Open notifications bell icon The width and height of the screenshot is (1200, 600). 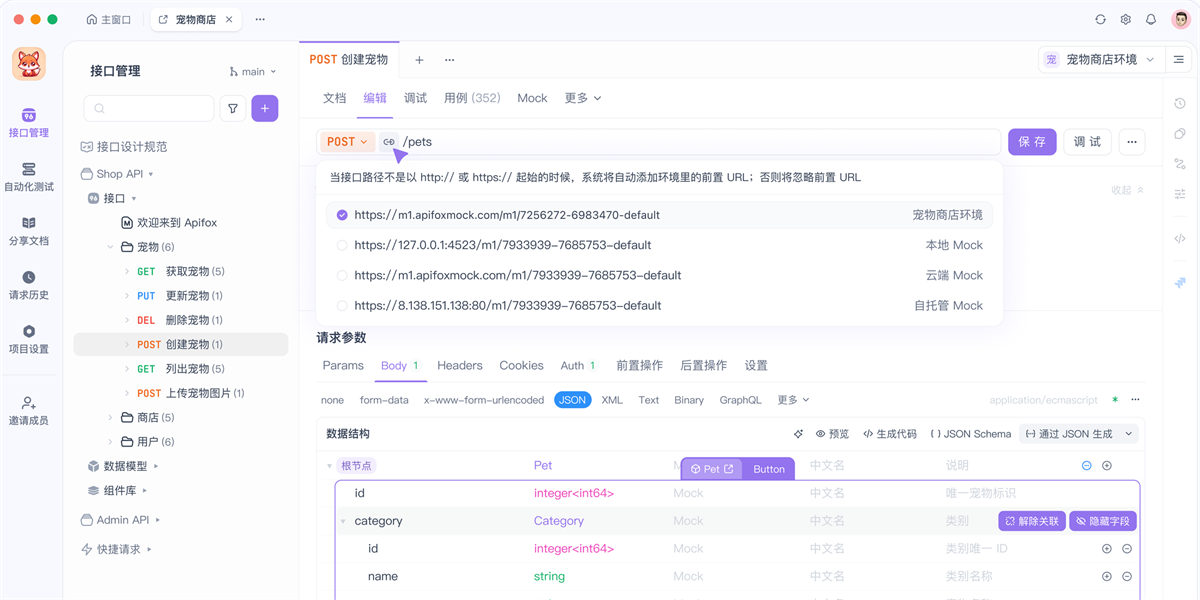pos(1151,19)
